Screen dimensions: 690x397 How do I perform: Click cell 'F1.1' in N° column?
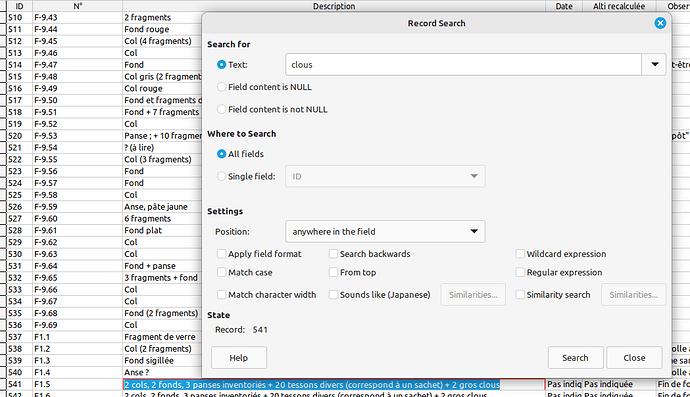click(77, 337)
